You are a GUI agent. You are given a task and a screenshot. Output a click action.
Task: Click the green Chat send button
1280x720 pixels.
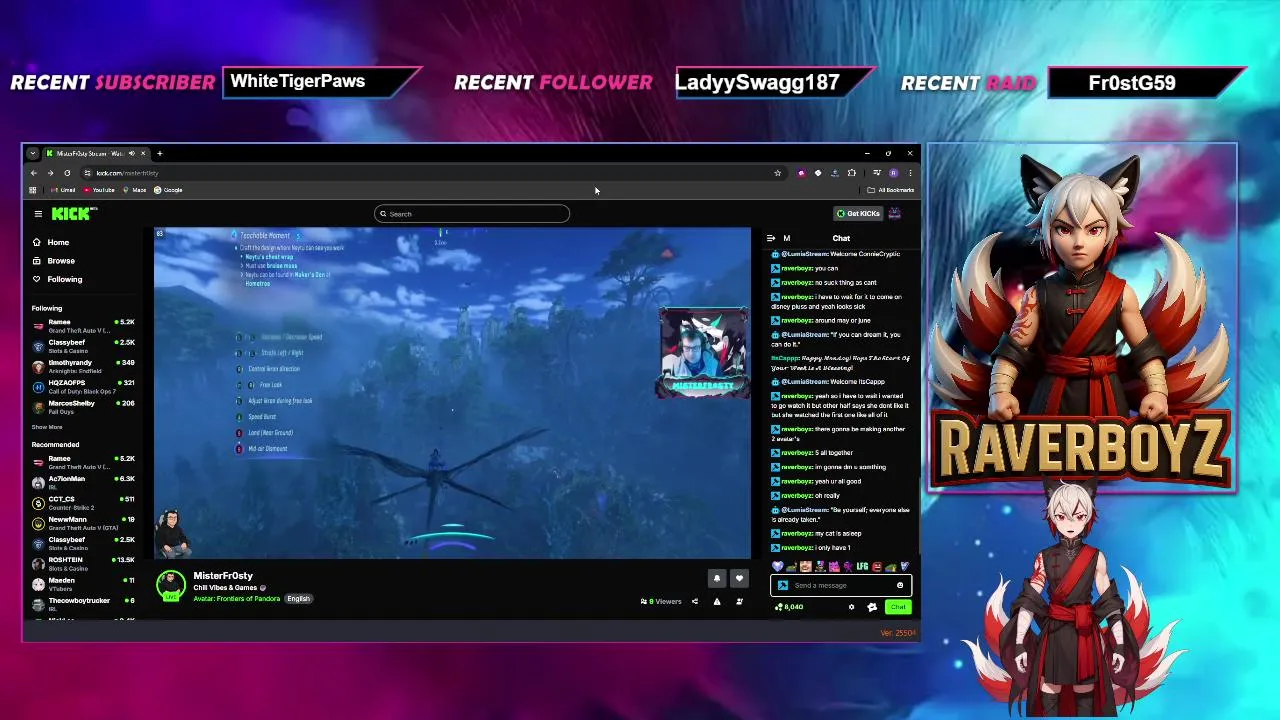(x=897, y=607)
